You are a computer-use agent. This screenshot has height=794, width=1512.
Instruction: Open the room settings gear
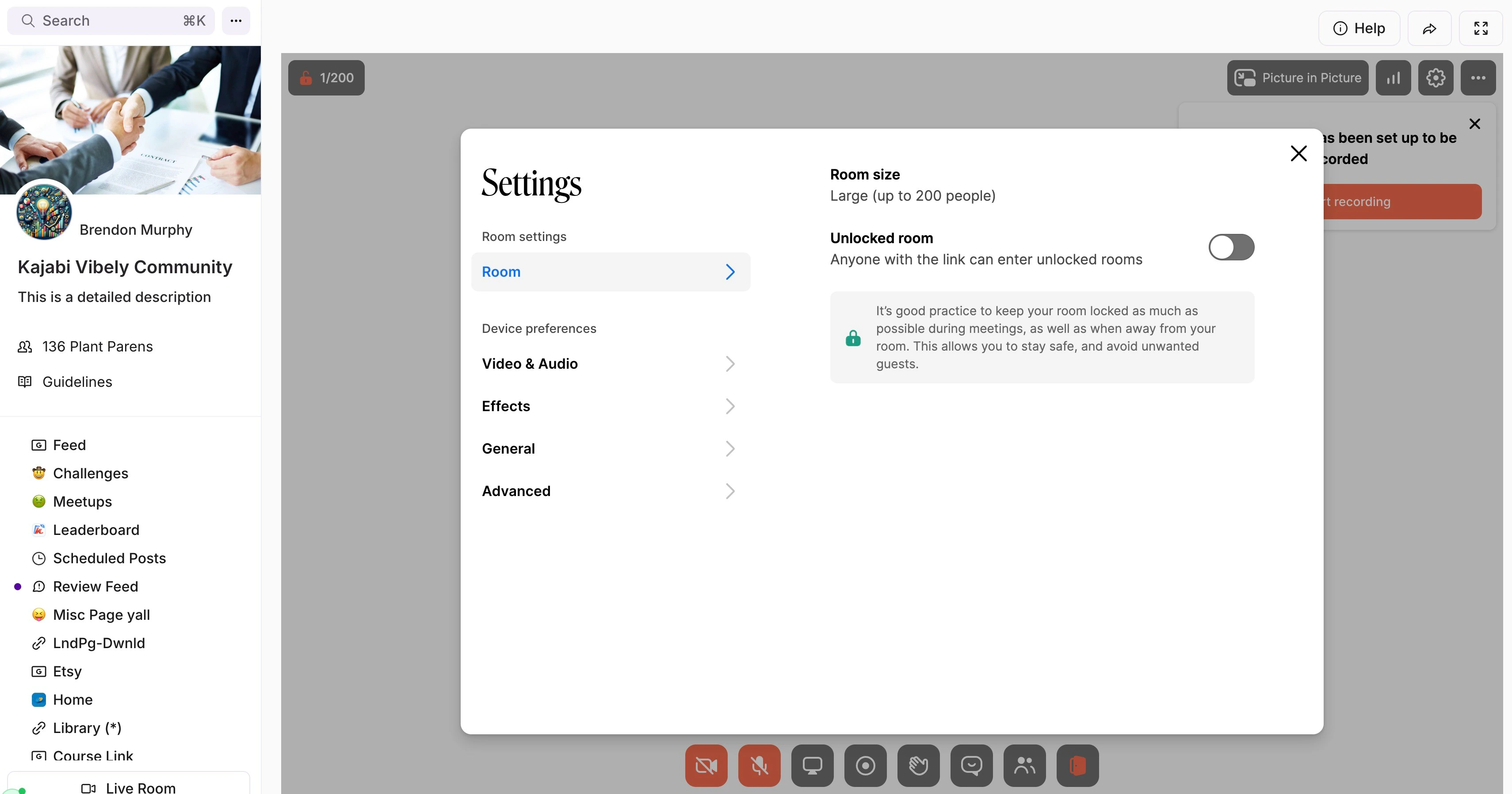(x=1435, y=77)
